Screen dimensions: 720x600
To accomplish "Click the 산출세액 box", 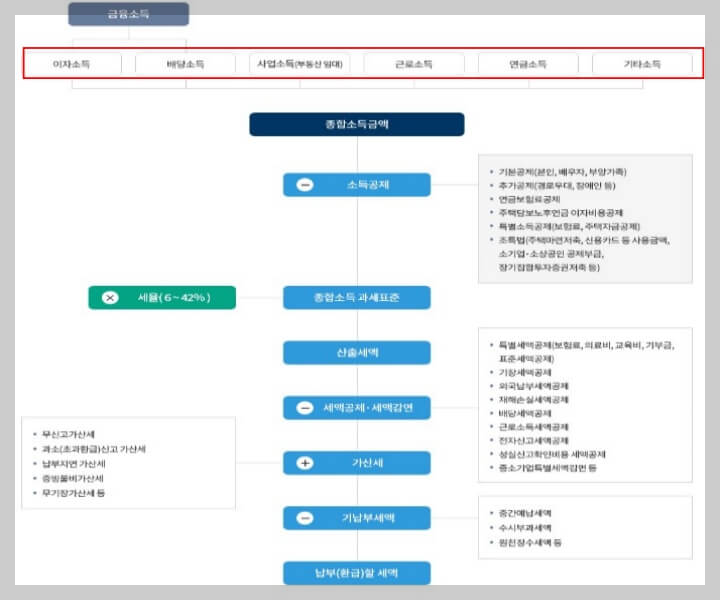I will (357, 353).
